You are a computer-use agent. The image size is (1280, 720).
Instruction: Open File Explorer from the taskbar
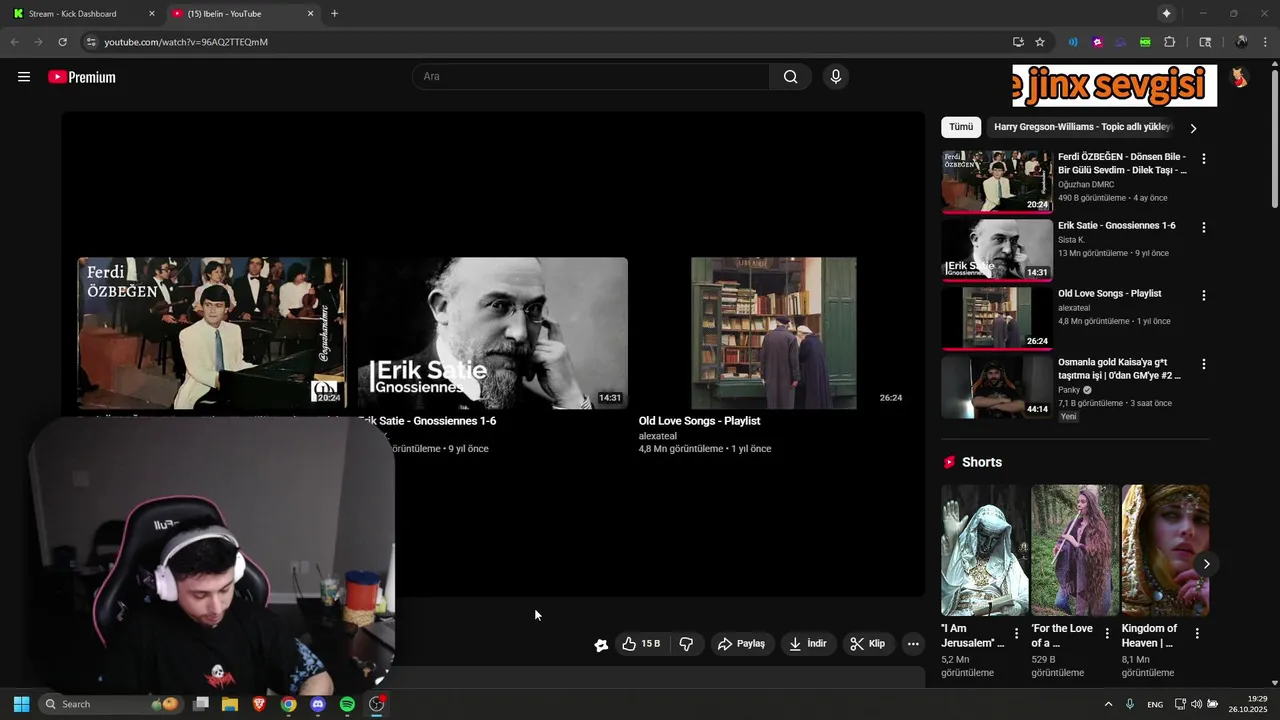tap(230, 704)
